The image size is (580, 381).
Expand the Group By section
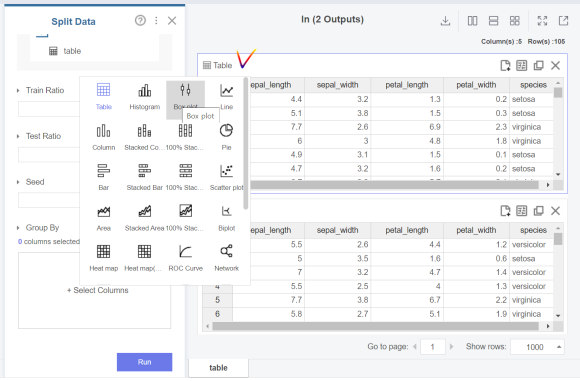pyautogui.click(x=18, y=228)
